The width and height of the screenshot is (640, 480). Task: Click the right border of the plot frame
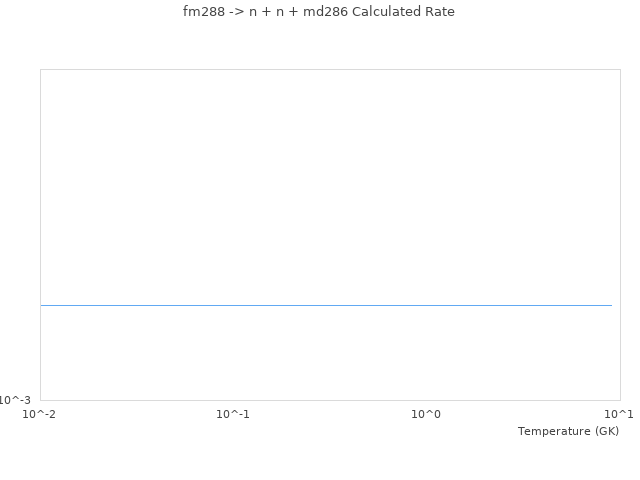coord(620,235)
